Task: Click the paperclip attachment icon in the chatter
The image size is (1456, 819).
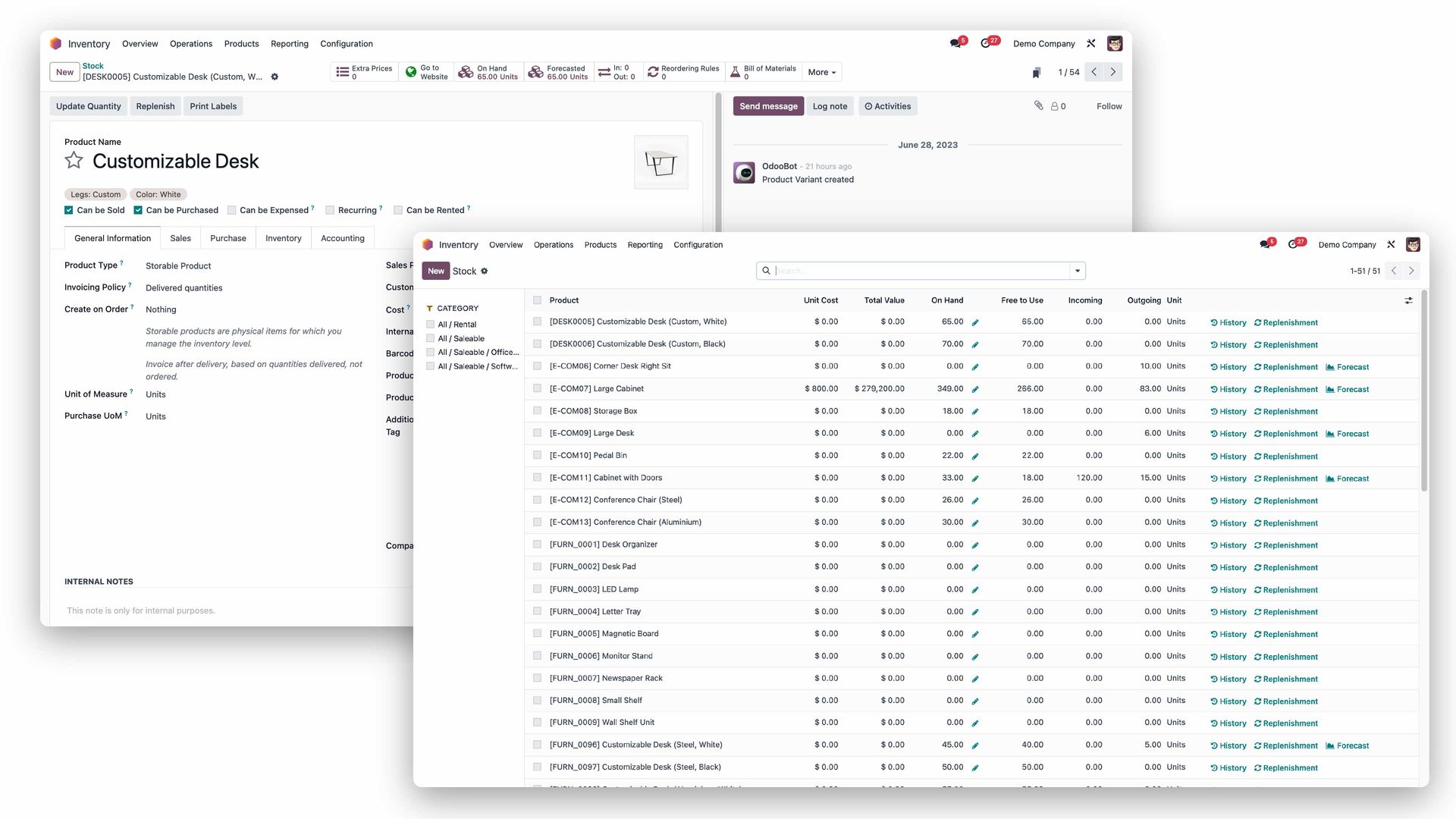Action: (1039, 106)
